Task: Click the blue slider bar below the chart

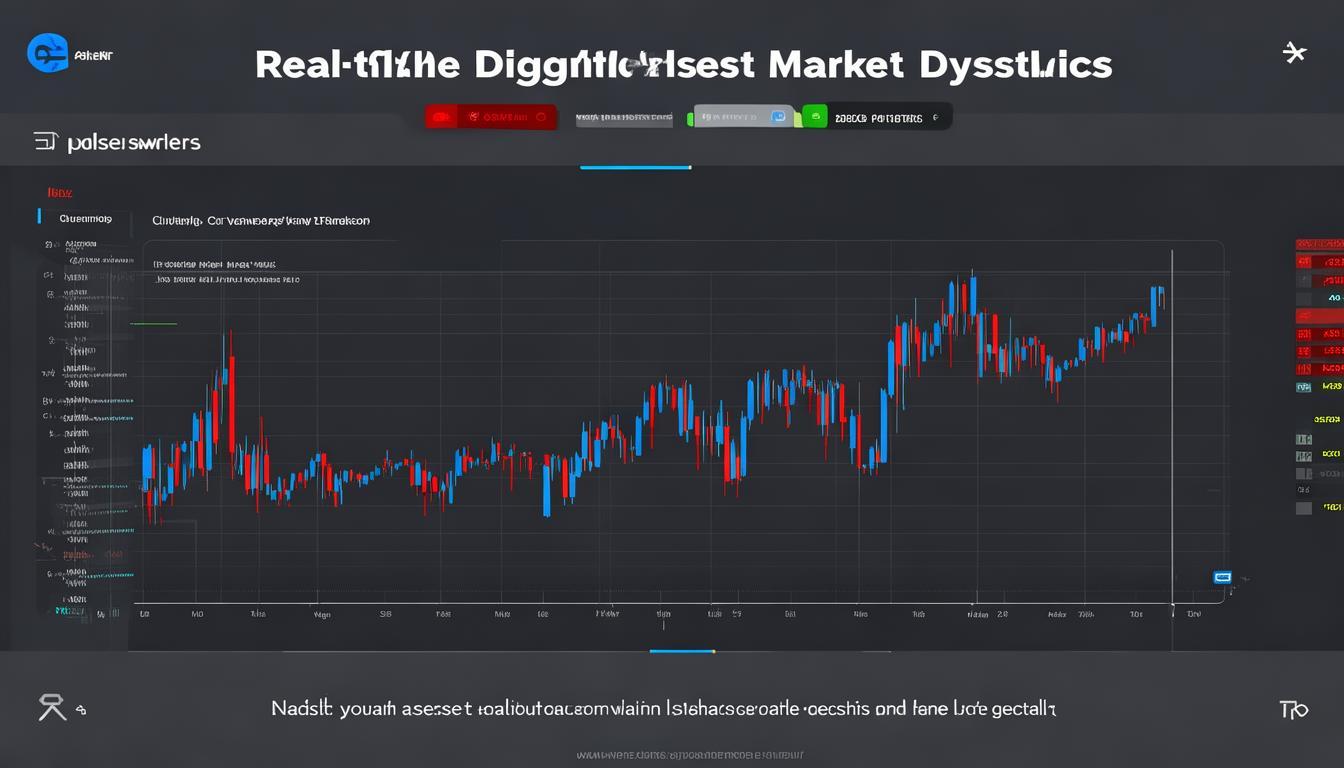Action: coord(681,651)
